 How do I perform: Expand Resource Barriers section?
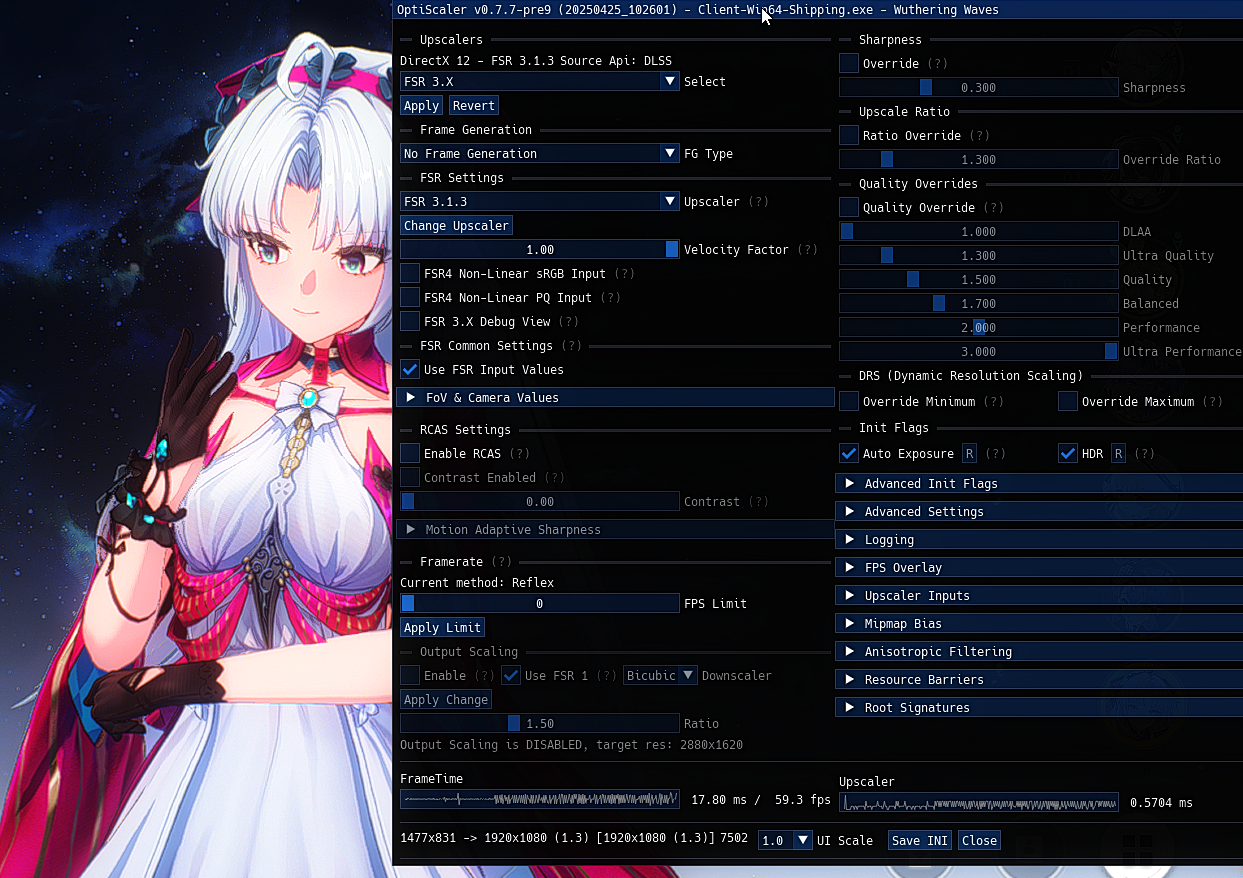(x=1039, y=679)
